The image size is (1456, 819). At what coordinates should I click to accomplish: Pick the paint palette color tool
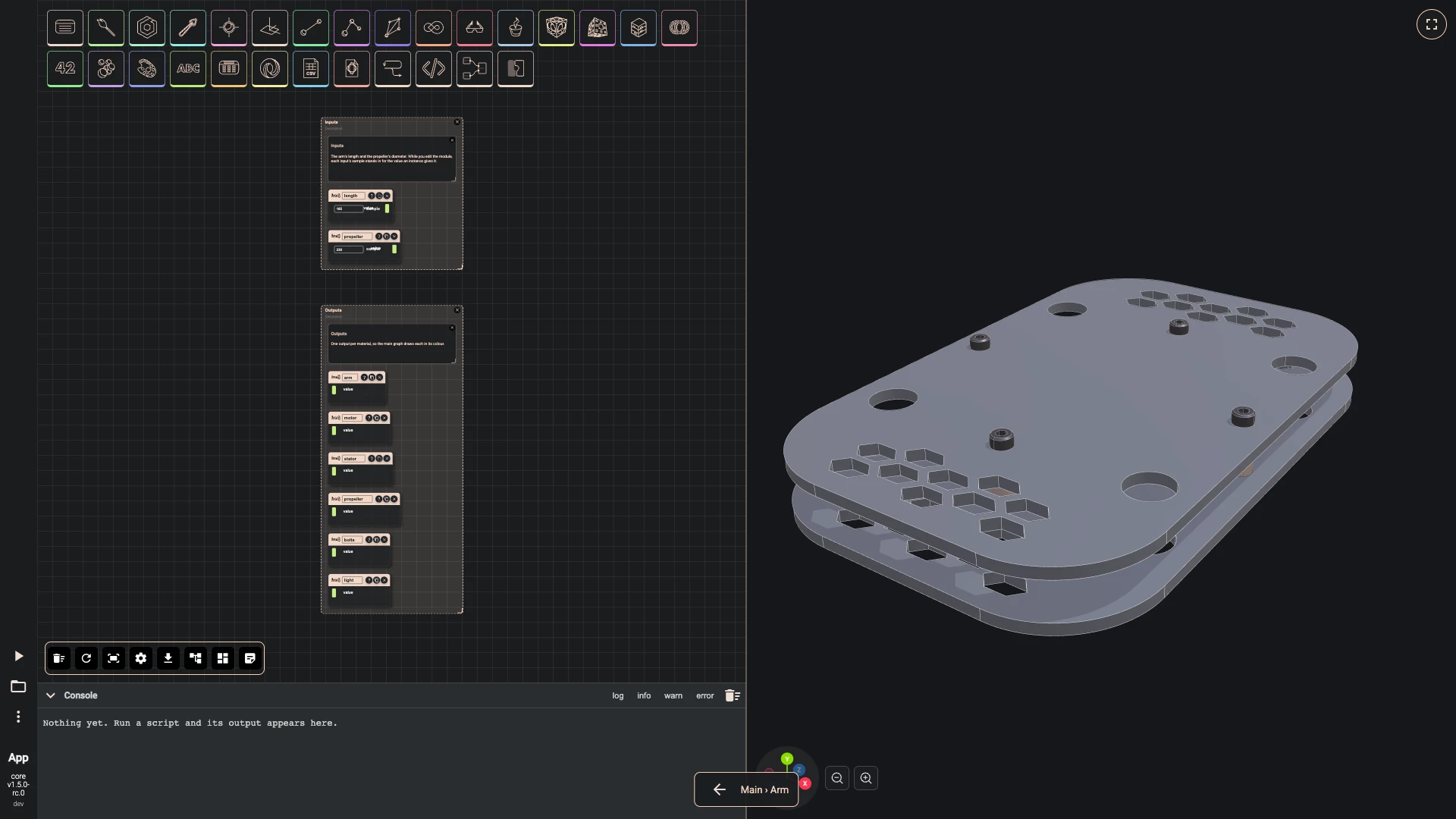click(x=147, y=69)
